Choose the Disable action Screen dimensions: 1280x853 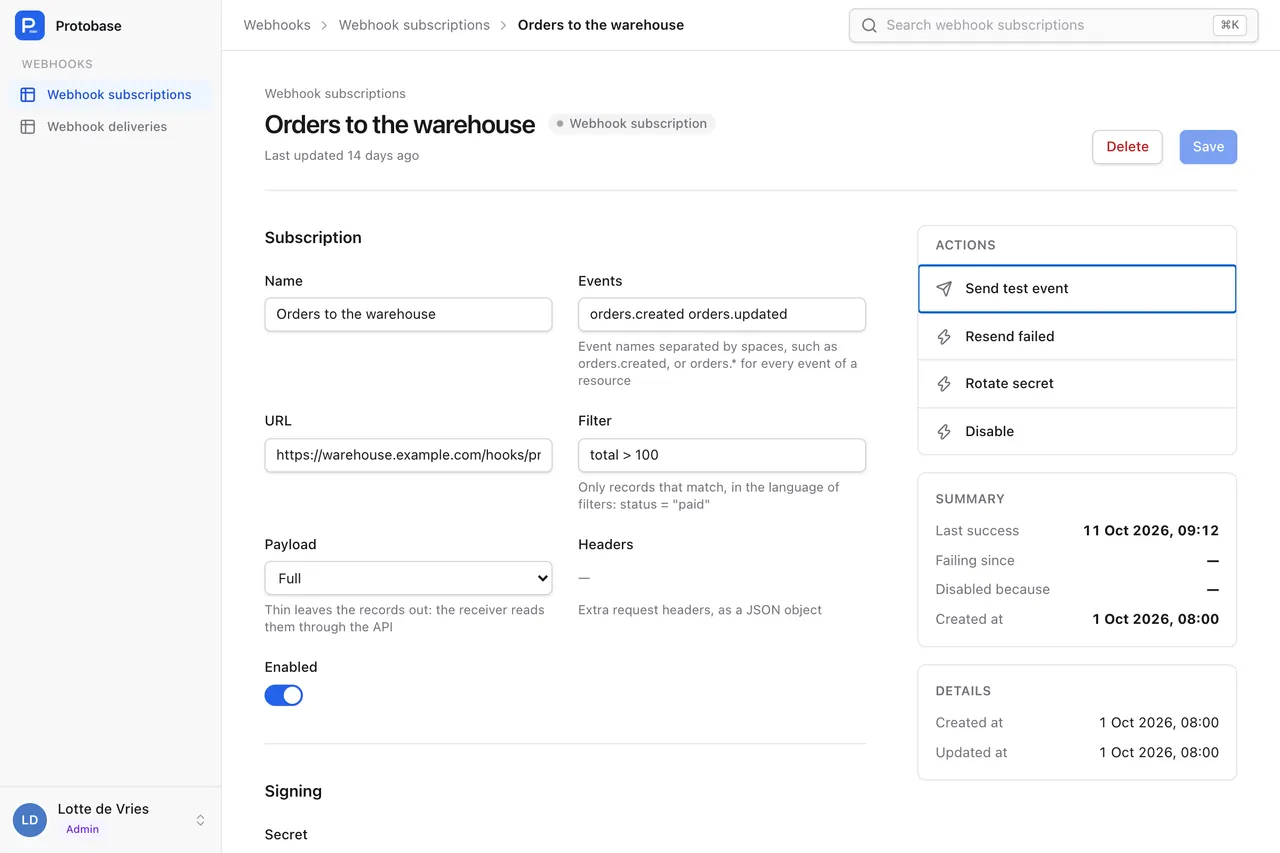[1077, 432]
